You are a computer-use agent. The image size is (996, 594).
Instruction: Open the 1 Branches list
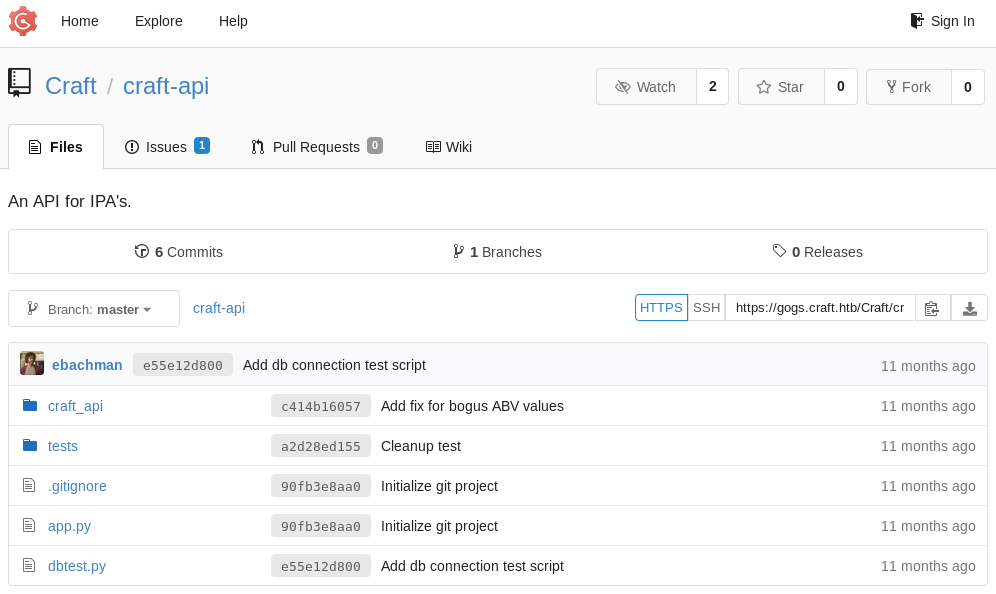(497, 252)
